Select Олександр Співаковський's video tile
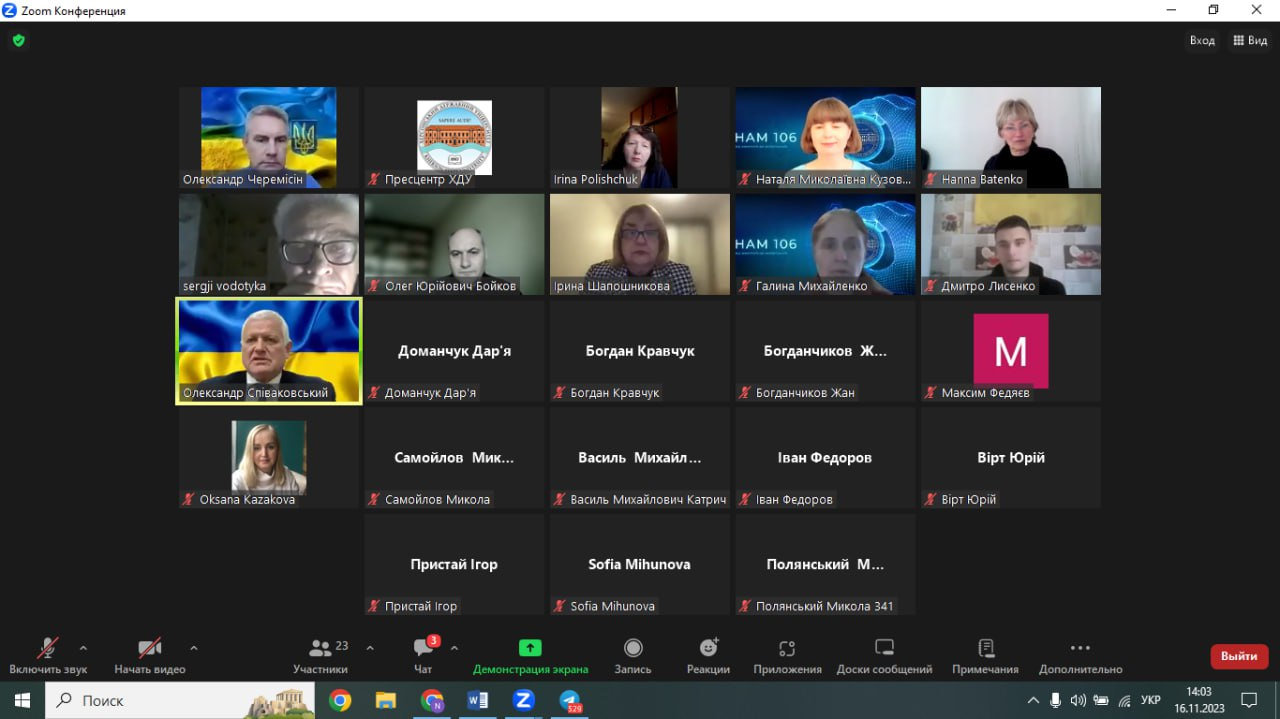This screenshot has width=1280, height=719. tap(268, 351)
